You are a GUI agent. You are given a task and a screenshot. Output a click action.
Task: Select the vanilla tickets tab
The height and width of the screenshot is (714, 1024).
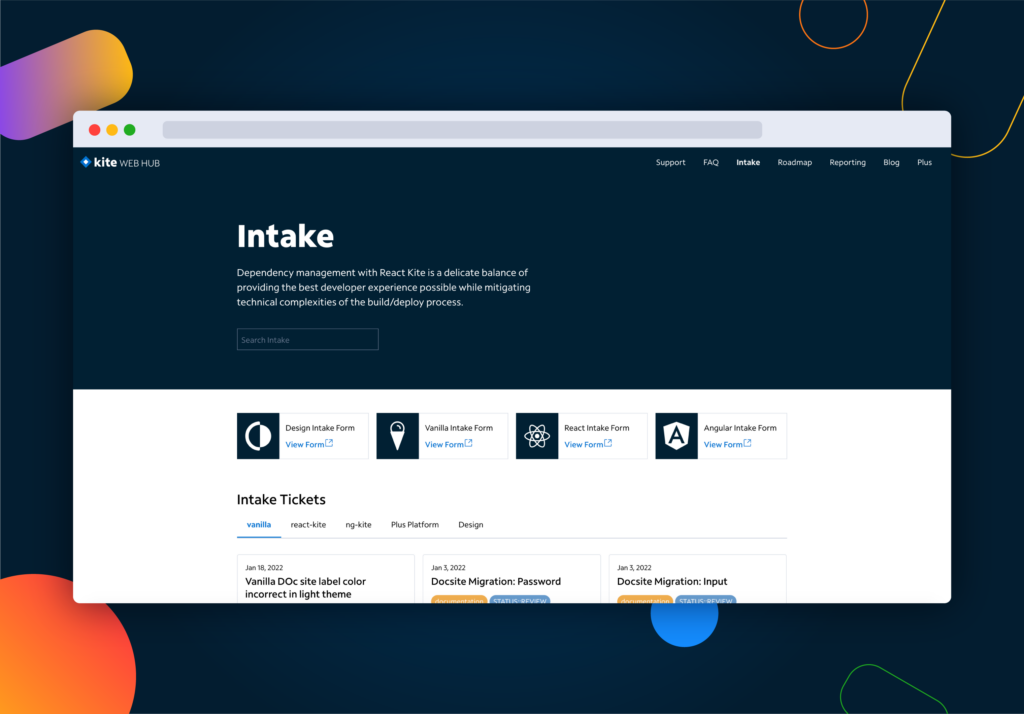pyautogui.click(x=259, y=525)
